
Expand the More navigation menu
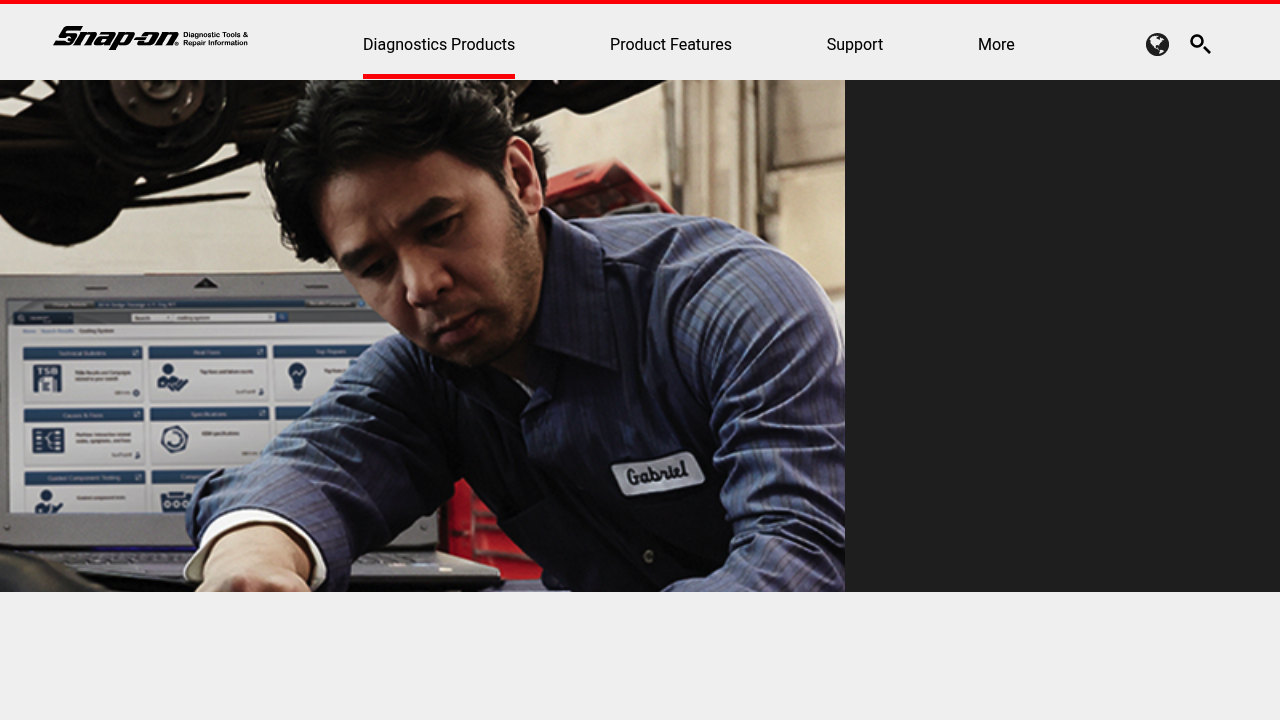pyautogui.click(x=996, y=44)
